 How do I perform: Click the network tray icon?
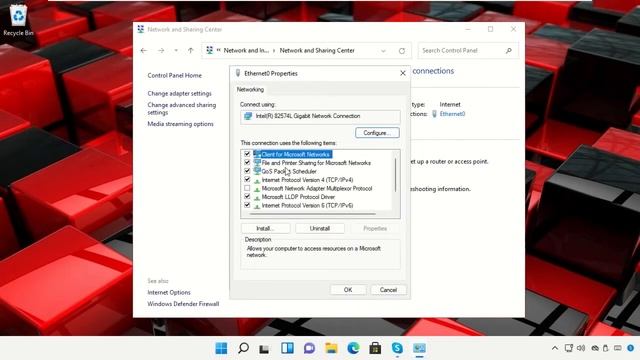pyautogui.click(x=569, y=348)
